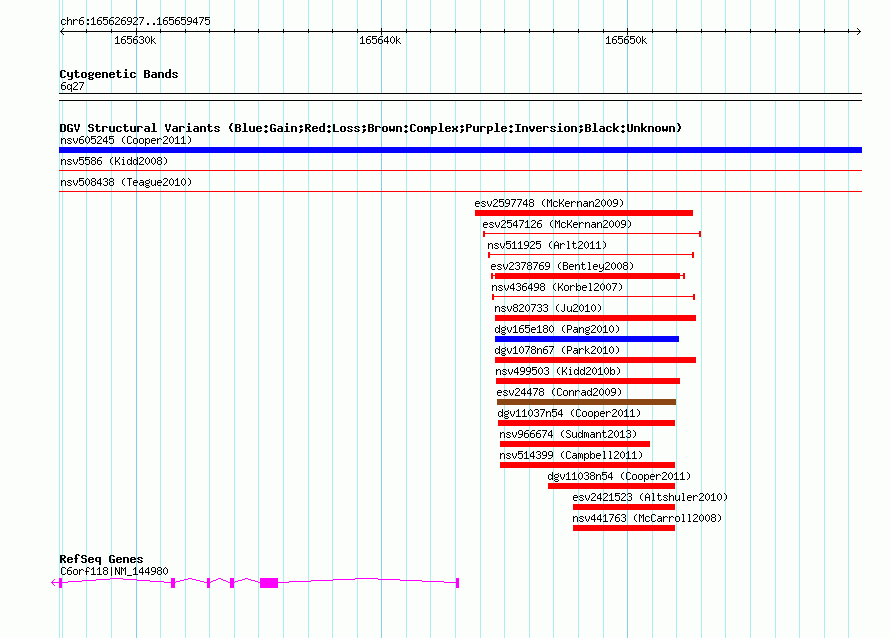Click the blue dgv165e180 (Pang2010) gain bar

pyautogui.click(x=586, y=339)
